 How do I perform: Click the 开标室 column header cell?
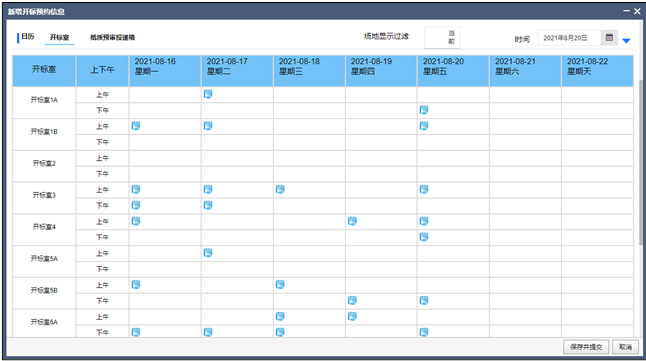click(44, 71)
